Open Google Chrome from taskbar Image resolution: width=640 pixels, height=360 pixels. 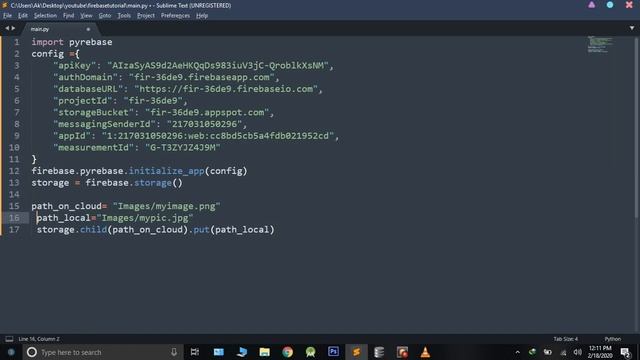click(287, 352)
